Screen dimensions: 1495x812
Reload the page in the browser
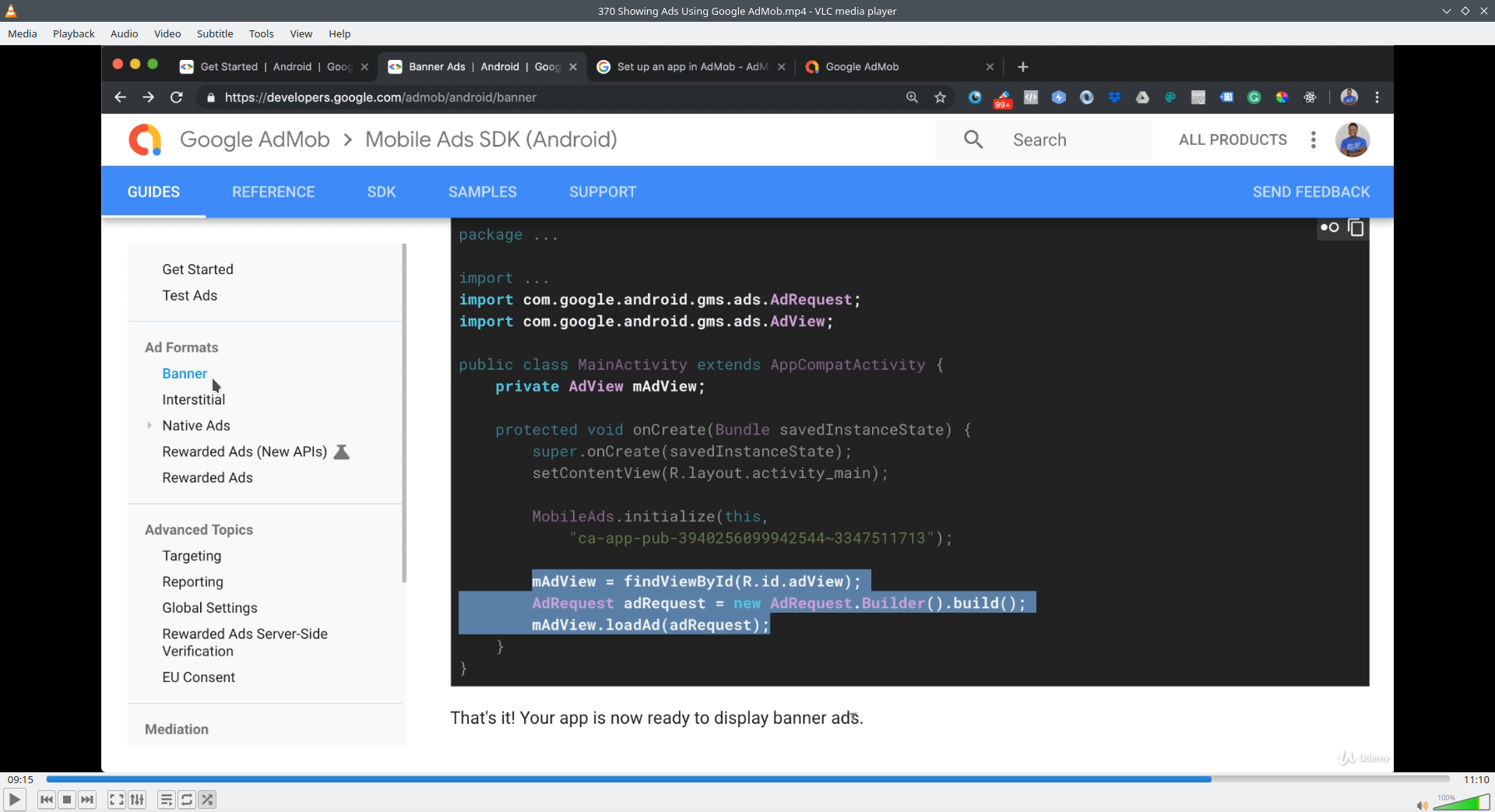pos(177,97)
